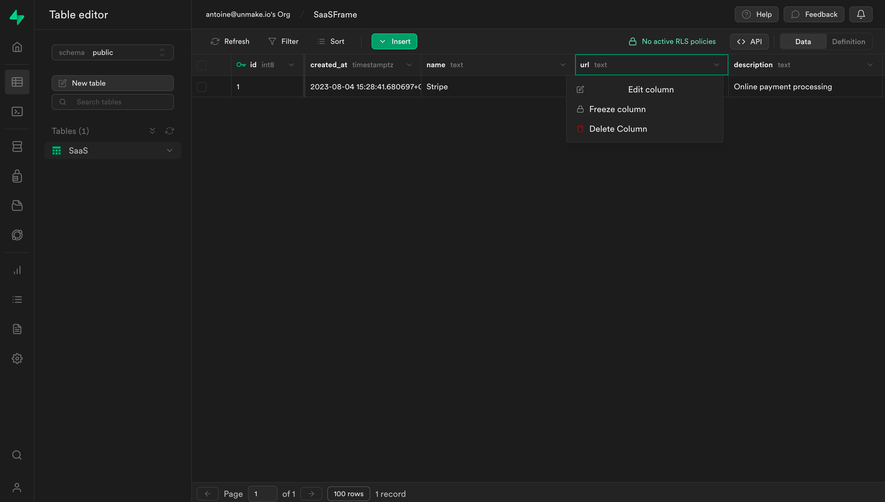Open the user account icon

[x=17, y=487]
